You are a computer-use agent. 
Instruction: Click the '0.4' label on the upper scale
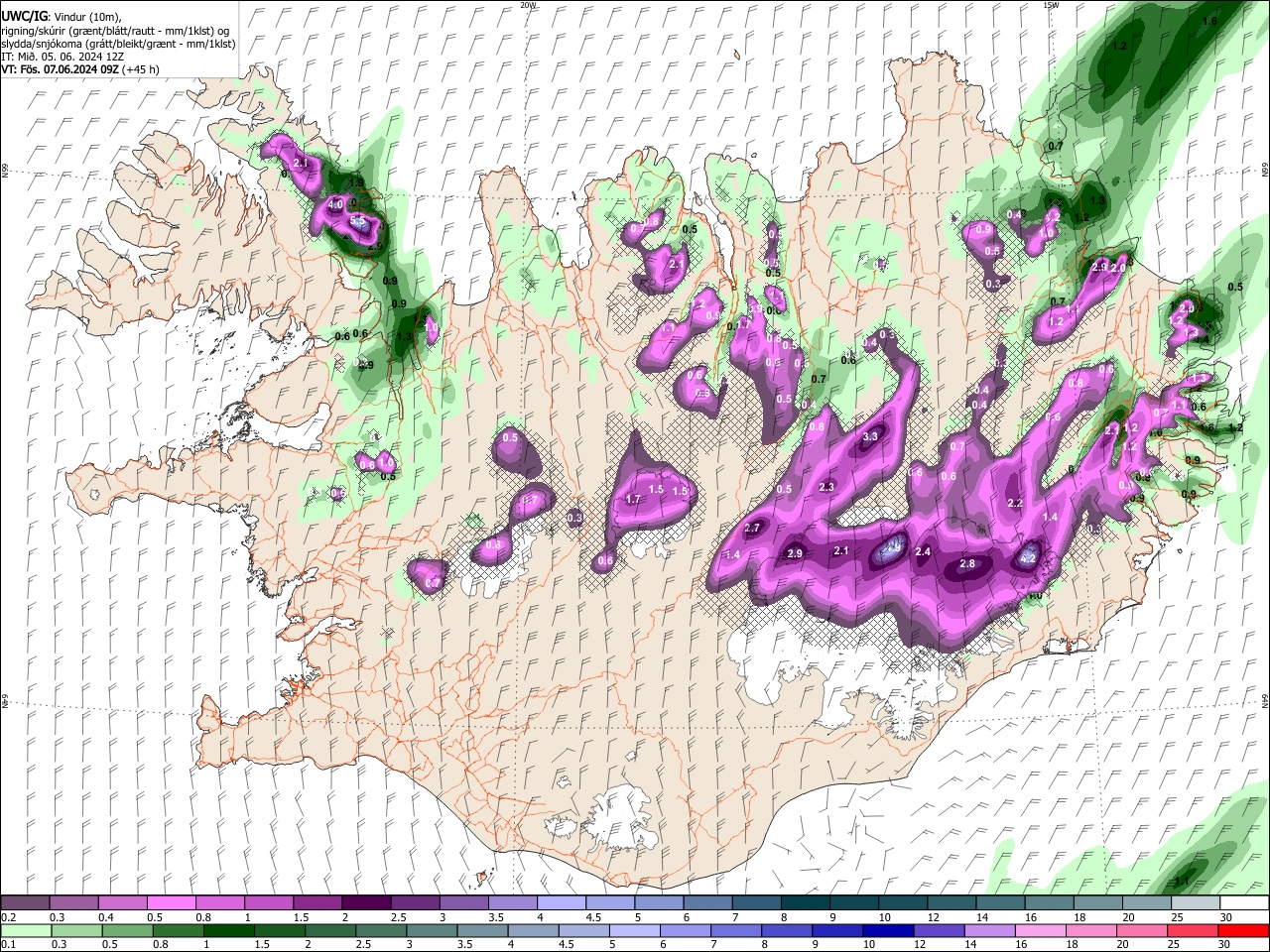coord(105,917)
